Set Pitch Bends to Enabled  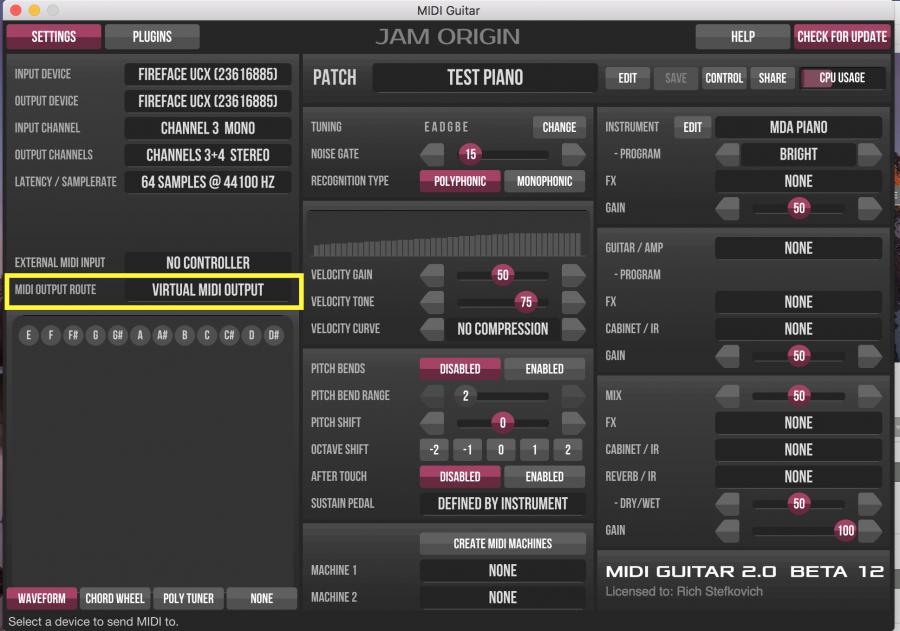(x=544, y=369)
